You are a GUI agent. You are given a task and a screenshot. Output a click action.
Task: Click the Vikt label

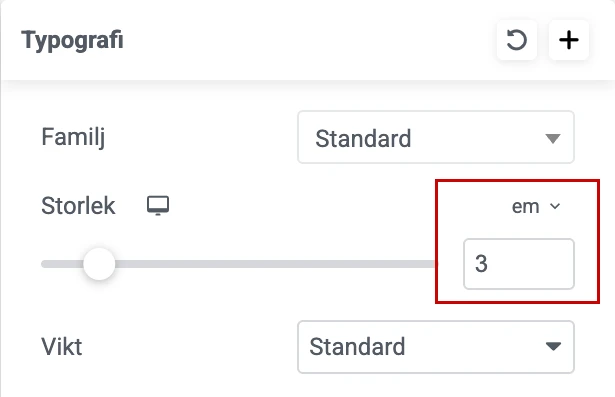[62, 347]
